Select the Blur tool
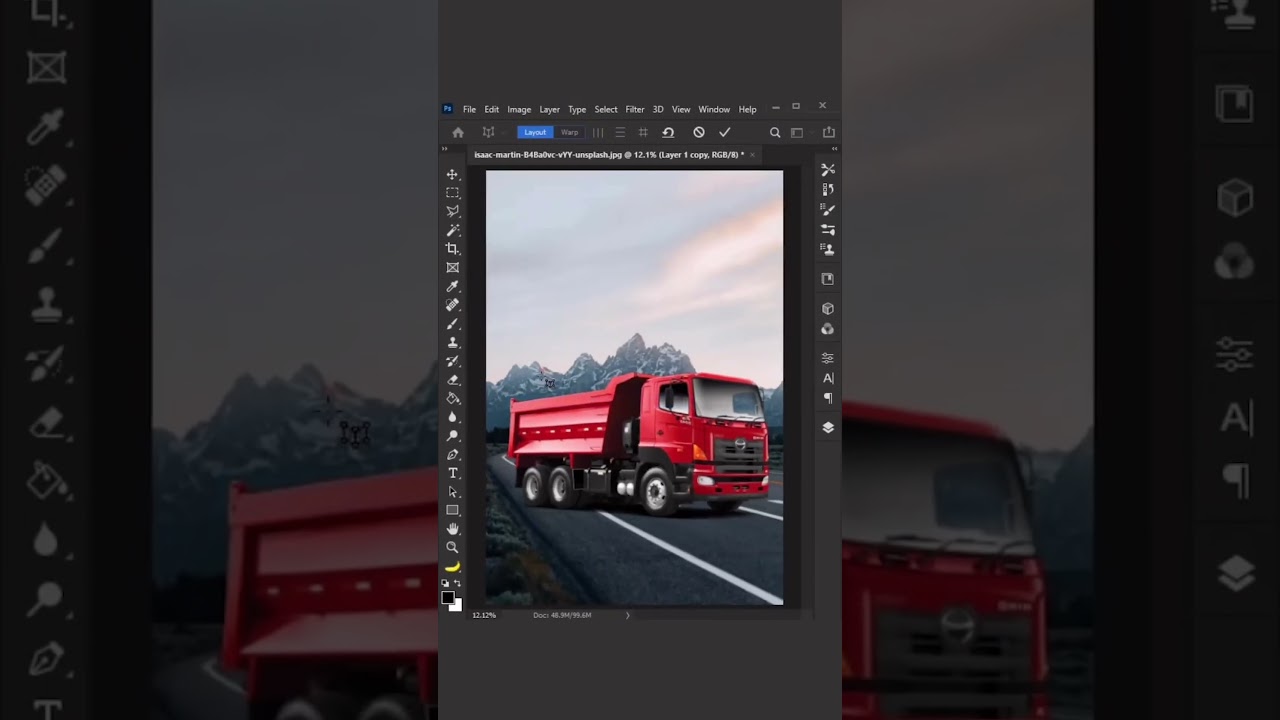The height and width of the screenshot is (720, 1280). pos(452,416)
